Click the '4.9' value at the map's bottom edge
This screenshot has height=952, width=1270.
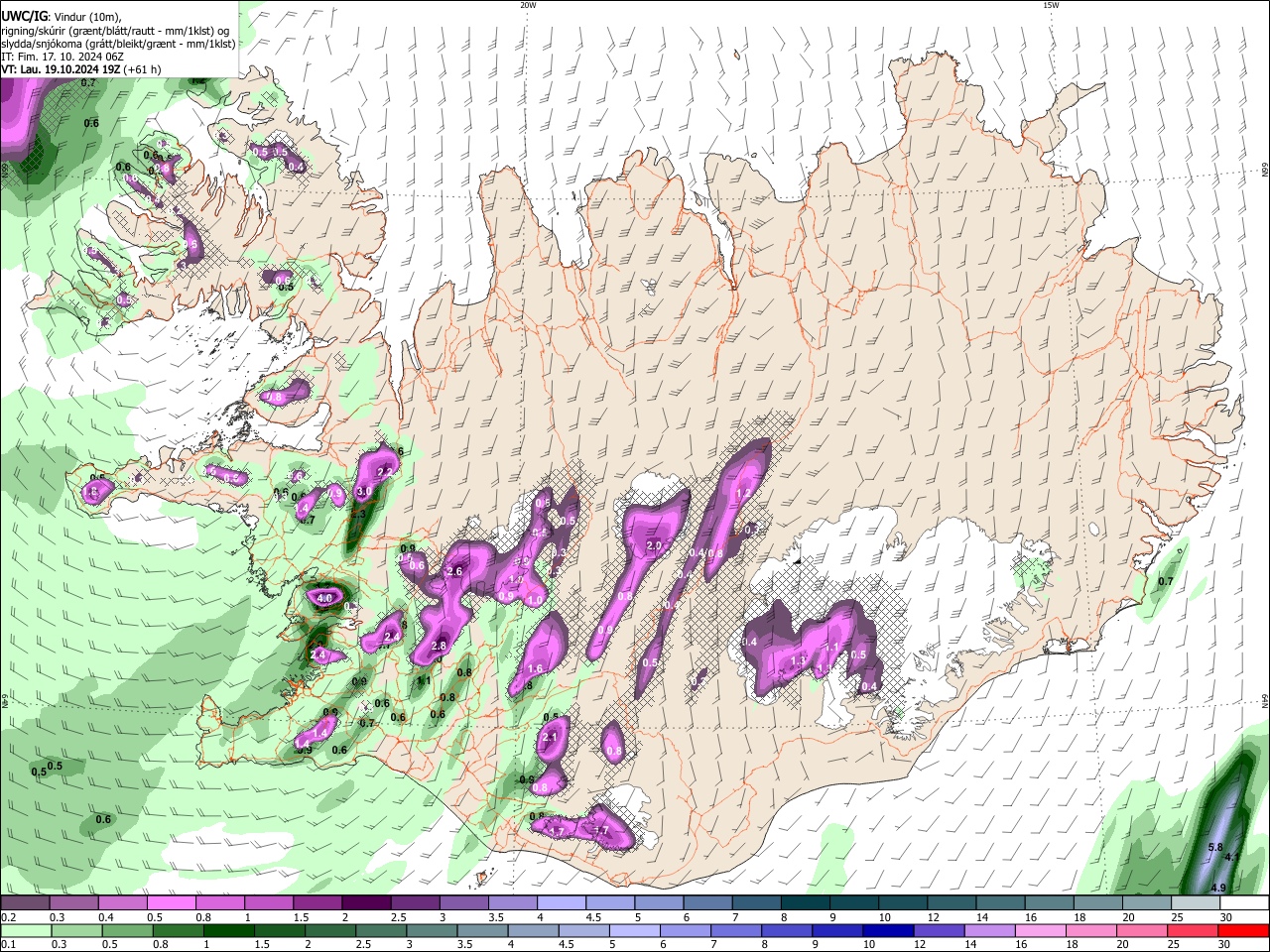1219,888
